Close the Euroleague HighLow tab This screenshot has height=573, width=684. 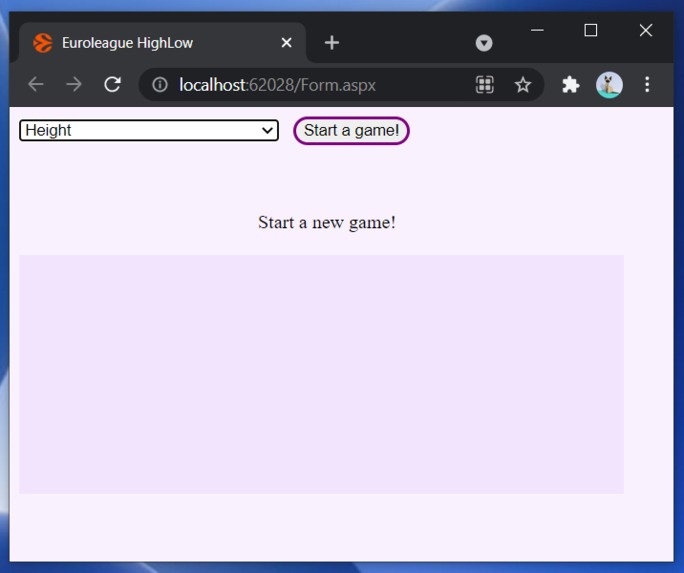click(287, 43)
